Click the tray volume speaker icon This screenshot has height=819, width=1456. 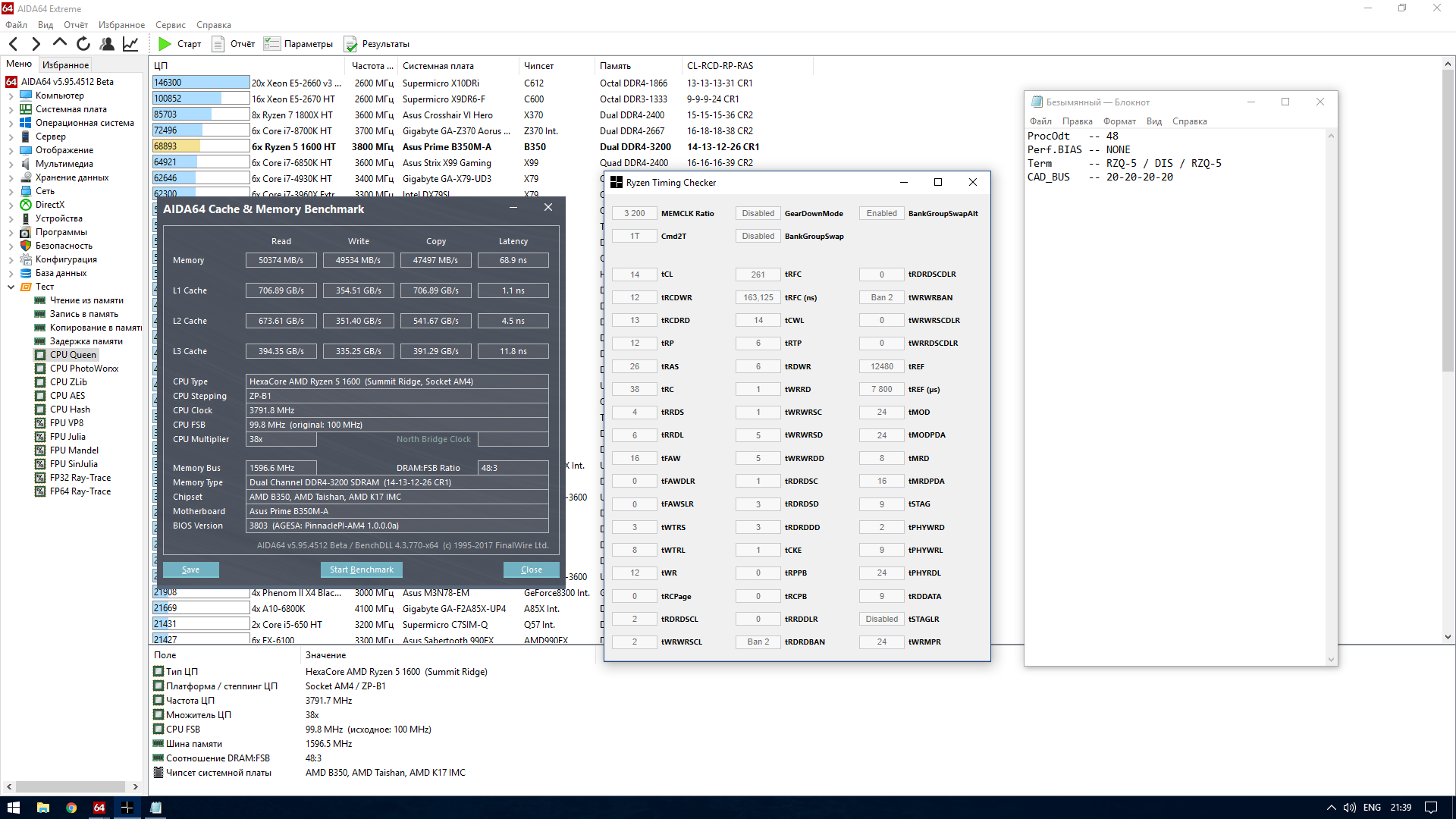coord(1350,808)
